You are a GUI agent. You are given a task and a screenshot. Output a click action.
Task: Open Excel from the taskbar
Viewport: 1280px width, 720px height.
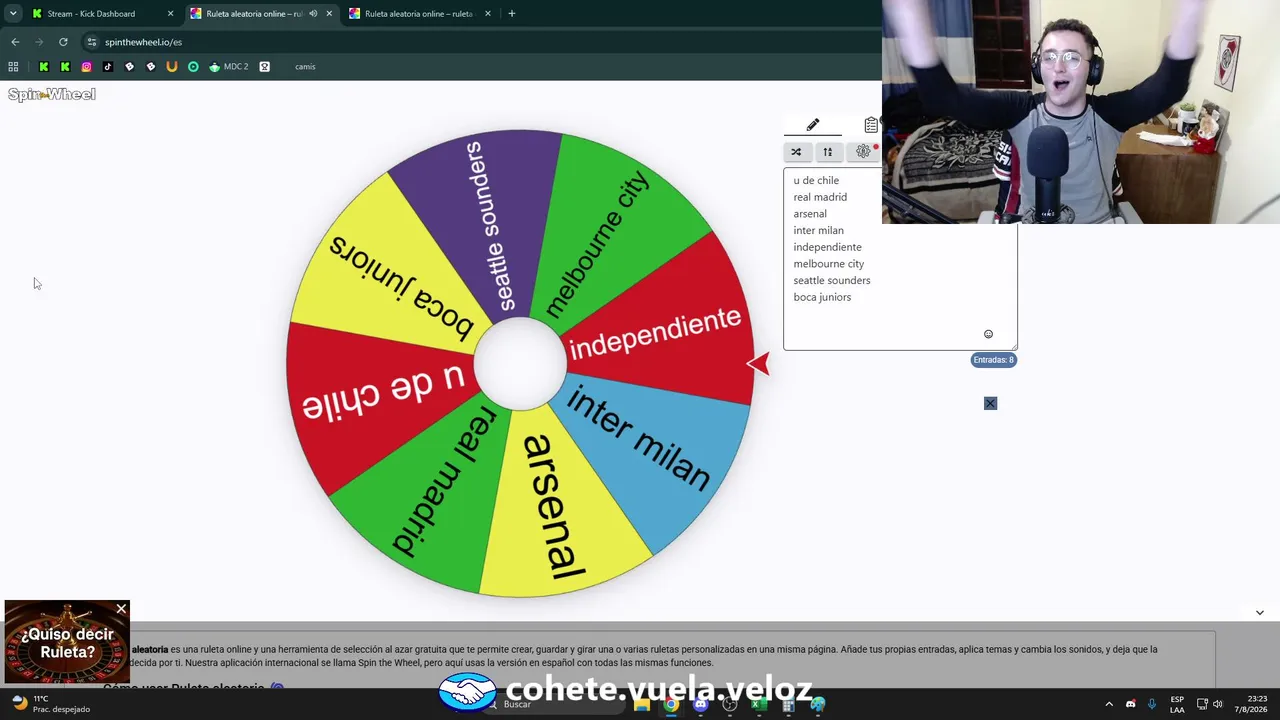tap(759, 705)
